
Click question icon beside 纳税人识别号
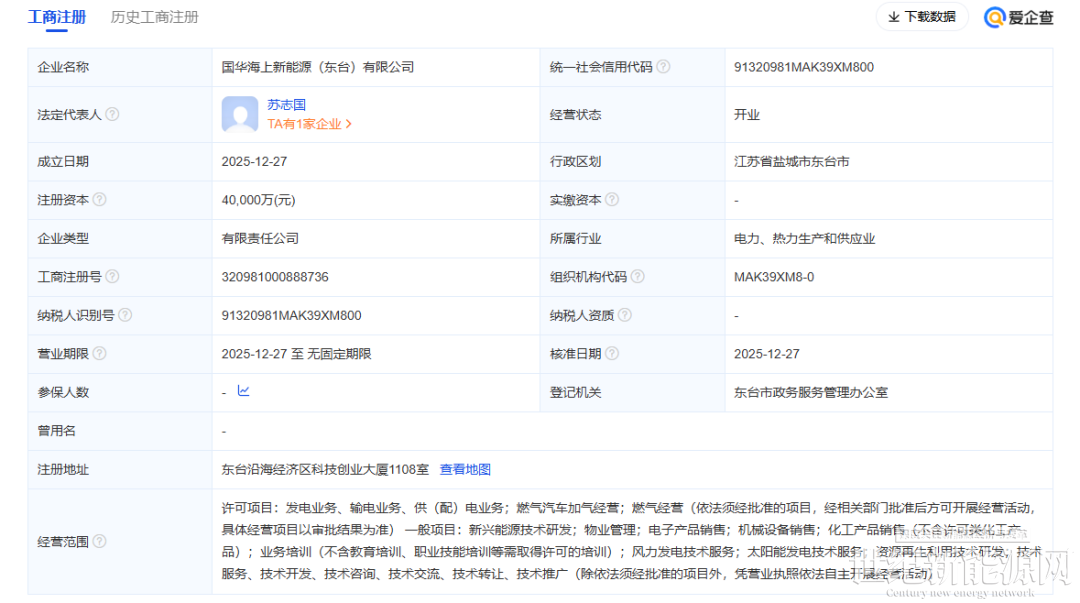(x=125, y=315)
